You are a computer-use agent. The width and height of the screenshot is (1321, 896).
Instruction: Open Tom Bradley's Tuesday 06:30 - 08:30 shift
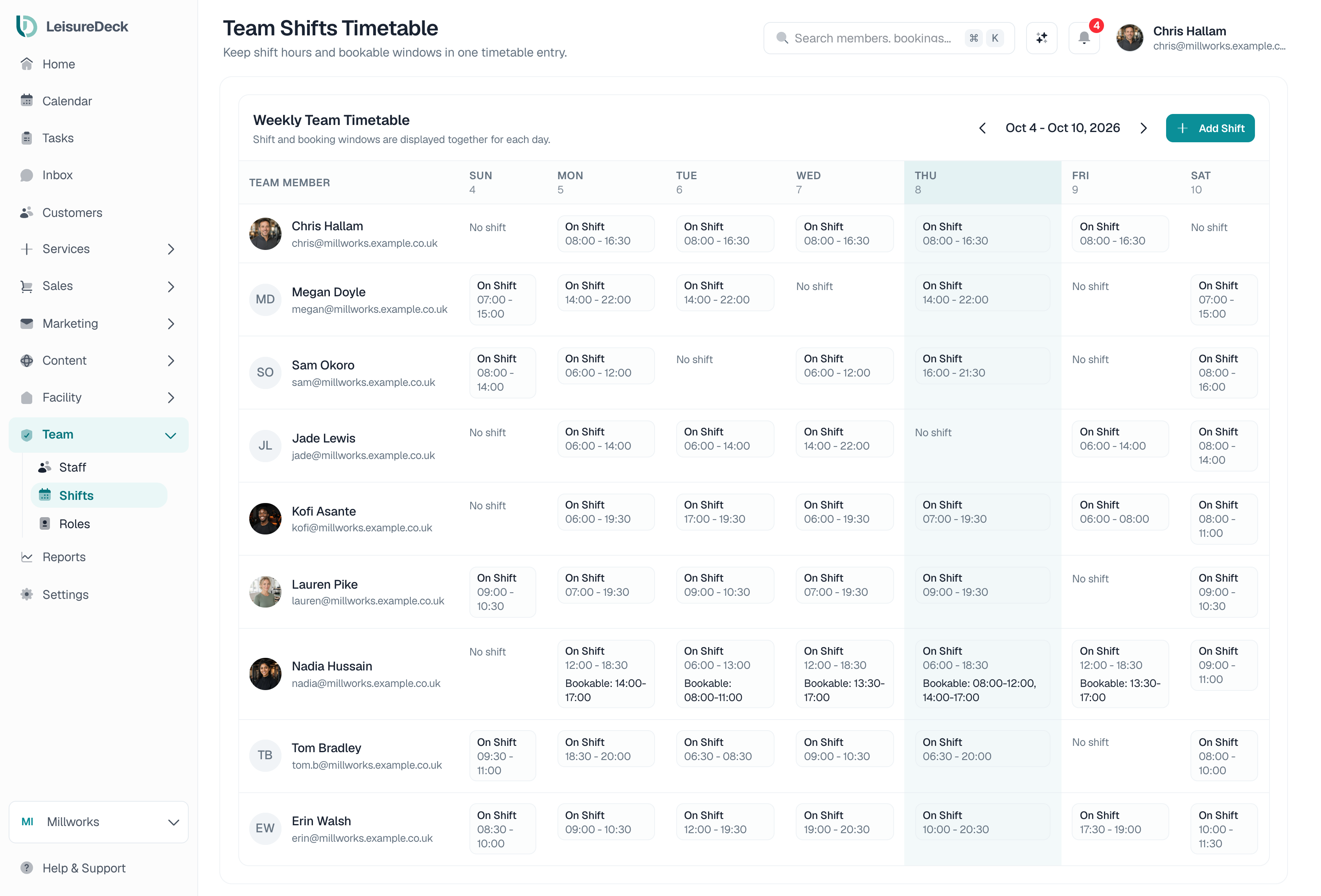725,749
